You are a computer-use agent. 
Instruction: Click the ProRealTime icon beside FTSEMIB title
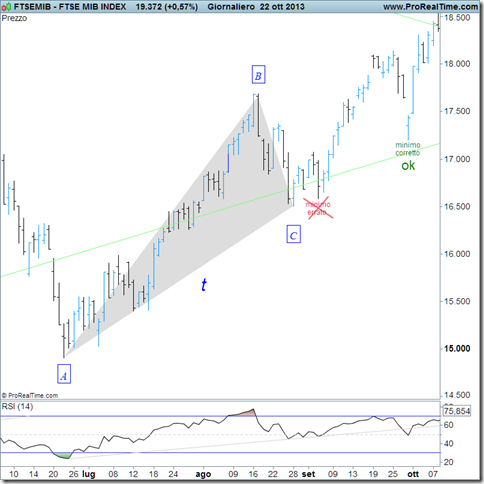pyautogui.click(x=6, y=6)
